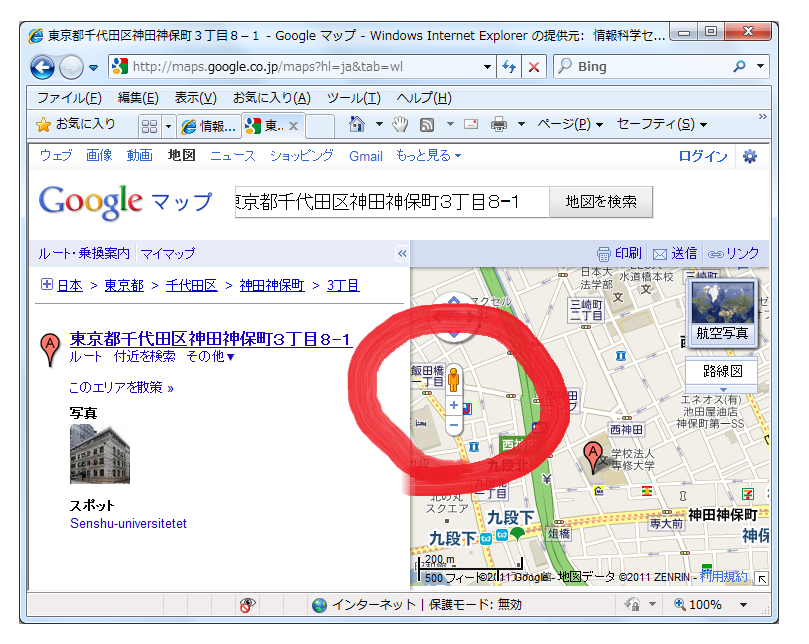Open the セーフティ(S) dropdown menu
809x644 pixels.
coord(662,124)
